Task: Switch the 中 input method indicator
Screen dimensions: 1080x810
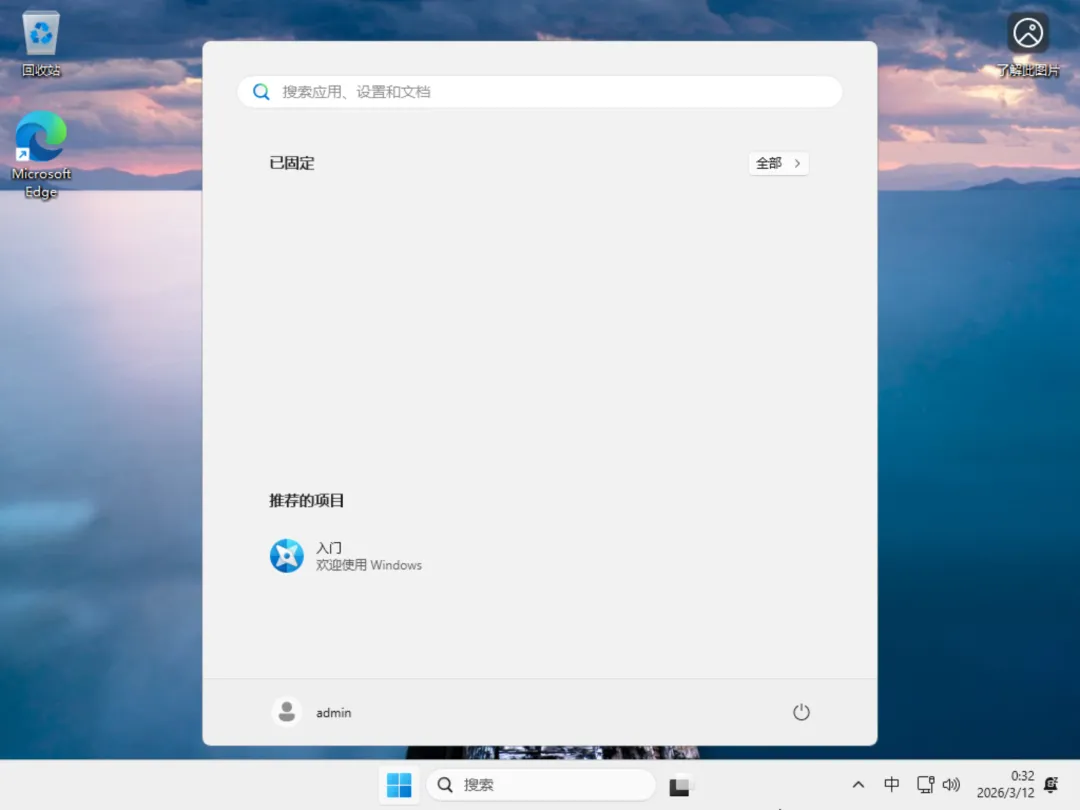Action: pos(891,785)
